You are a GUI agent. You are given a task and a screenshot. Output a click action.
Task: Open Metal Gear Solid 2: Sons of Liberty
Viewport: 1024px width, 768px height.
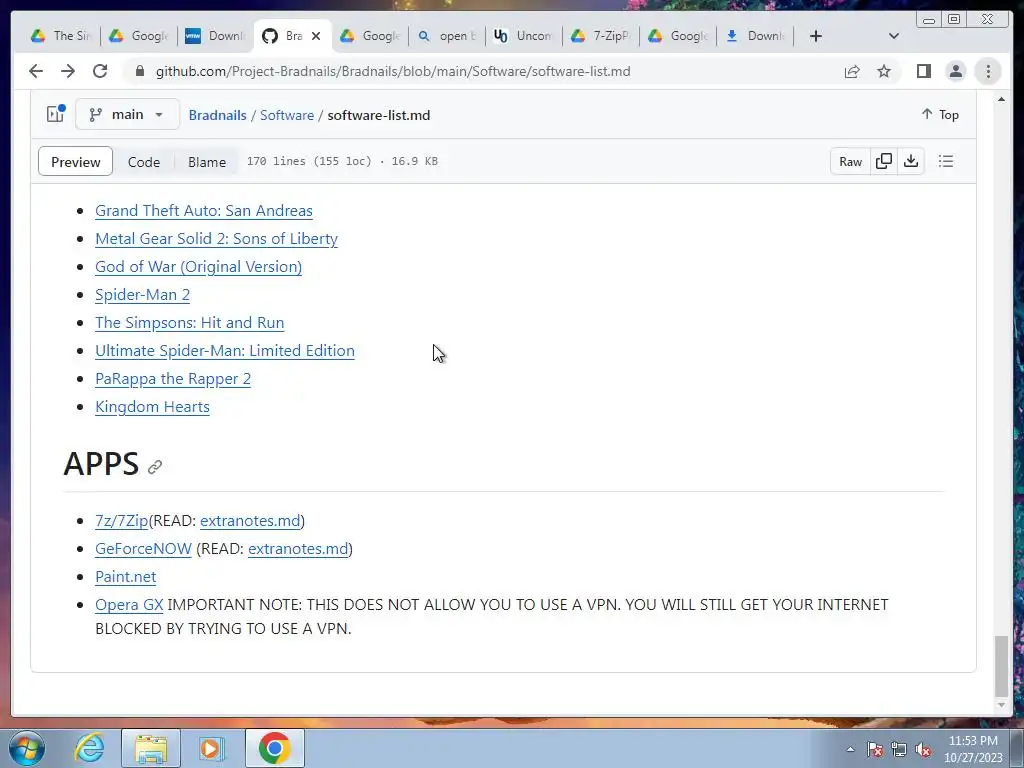point(216,239)
